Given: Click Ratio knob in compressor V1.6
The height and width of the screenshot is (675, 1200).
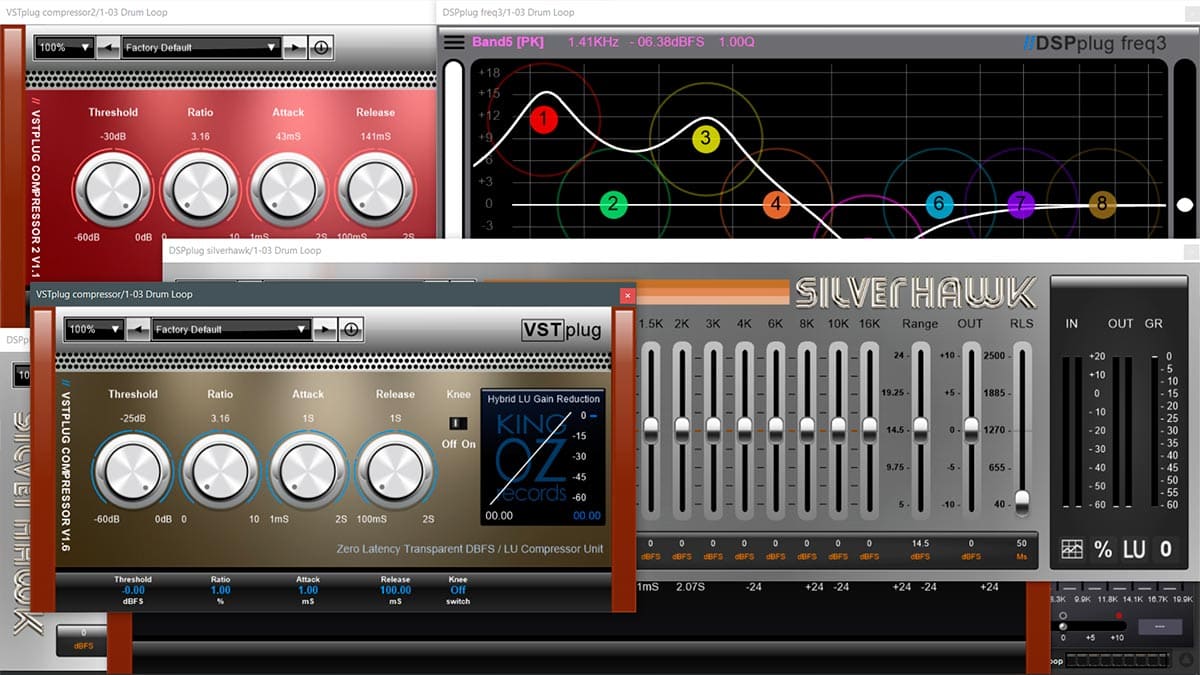Looking at the screenshot, I should (x=220, y=473).
